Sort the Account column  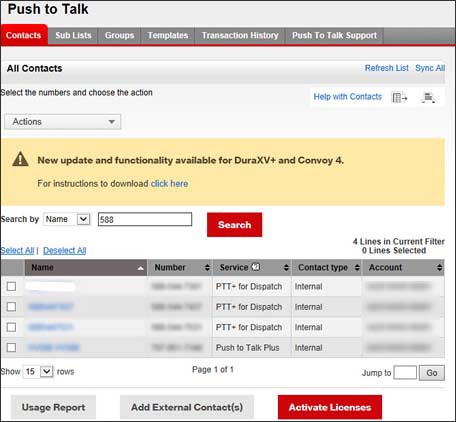tap(439, 267)
